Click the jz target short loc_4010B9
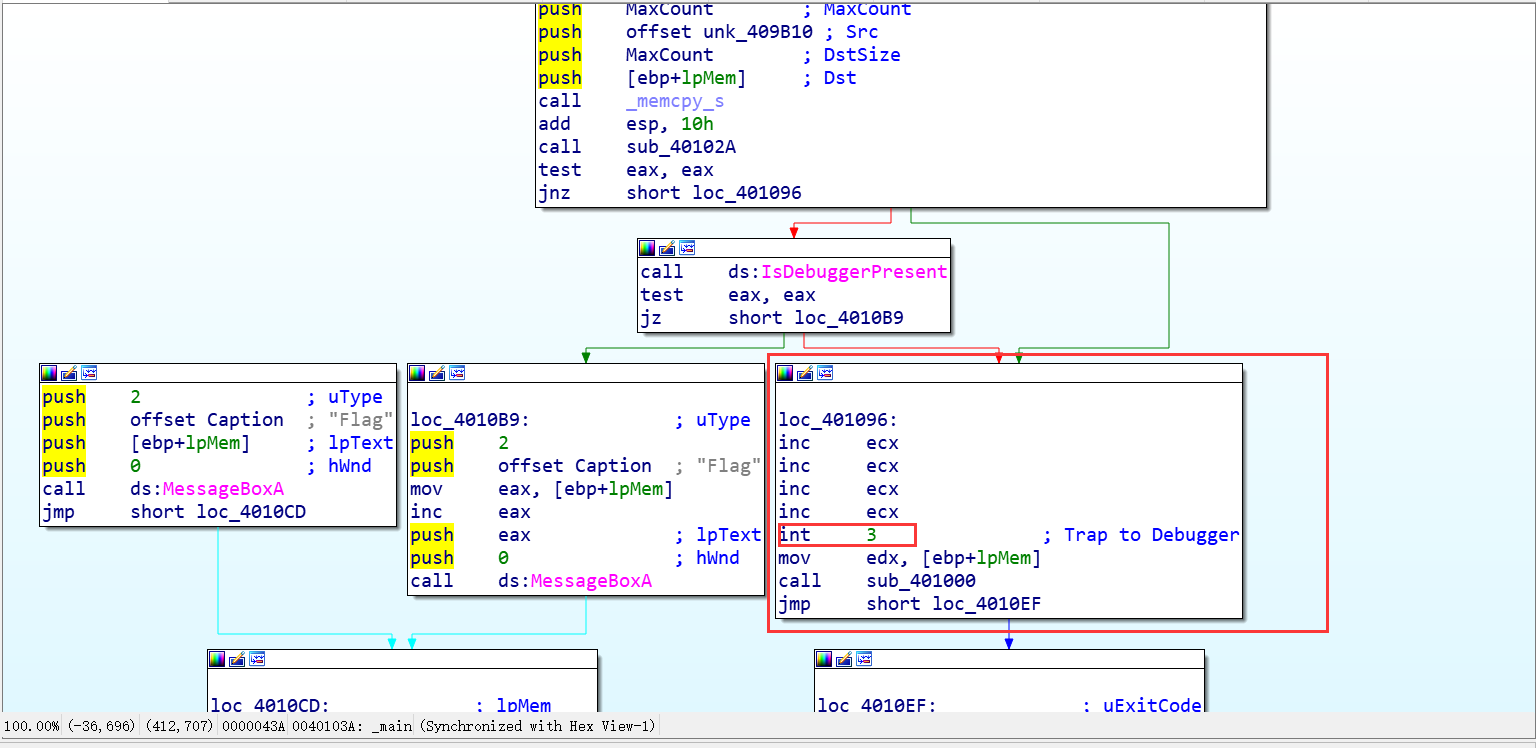This screenshot has height=748, width=1536. point(817,318)
